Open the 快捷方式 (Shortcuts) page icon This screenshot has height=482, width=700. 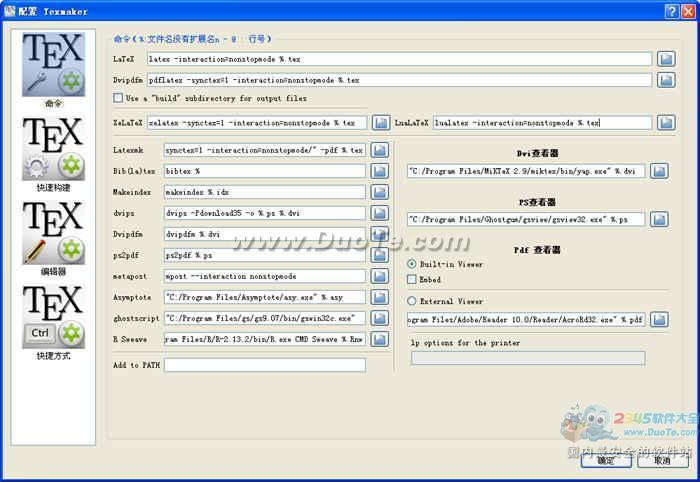coord(53,317)
